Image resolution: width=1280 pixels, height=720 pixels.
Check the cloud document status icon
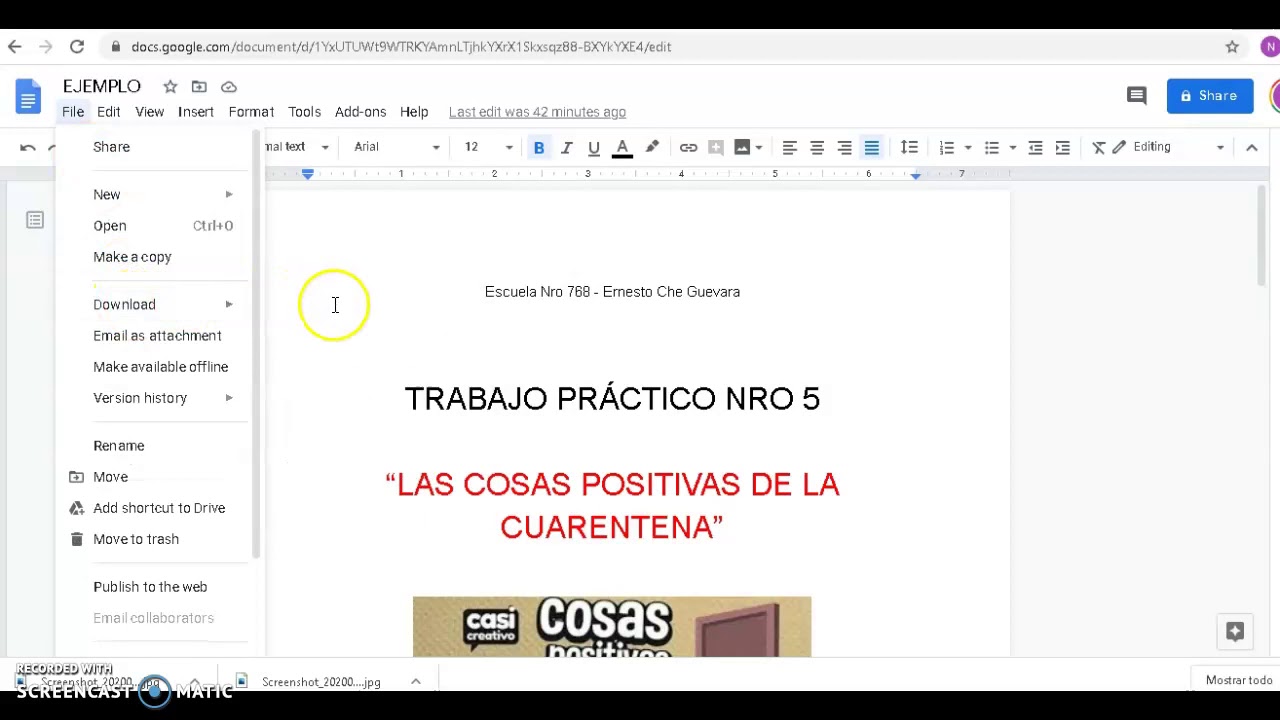click(229, 87)
